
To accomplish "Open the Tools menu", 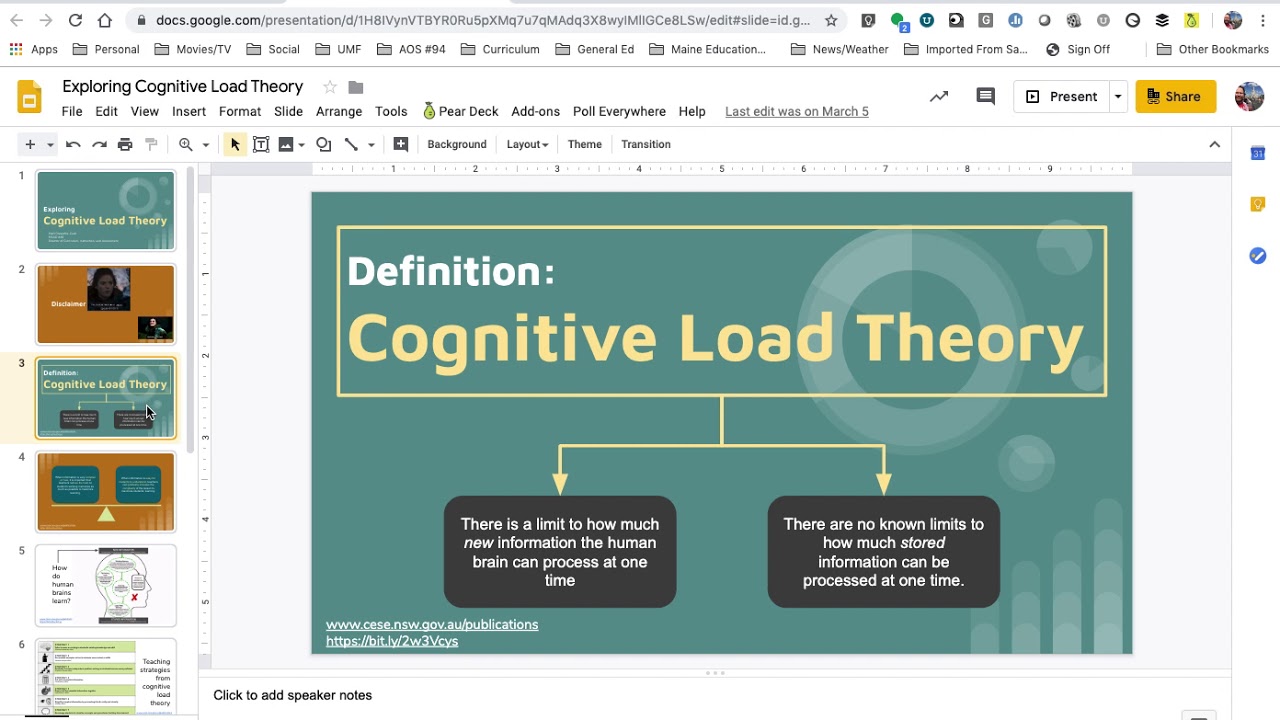I will (391, 111).
